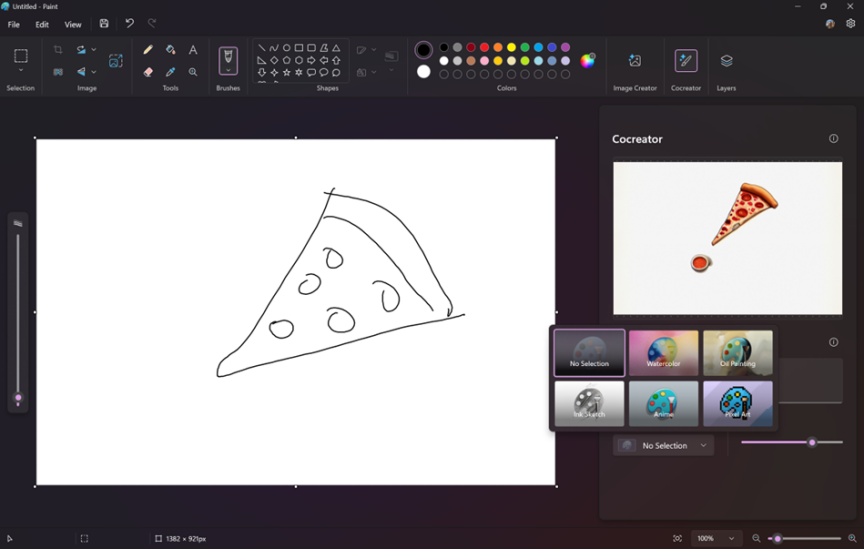Select the Watercolor style option
864x549 pixels.
(x=663, y=353)
